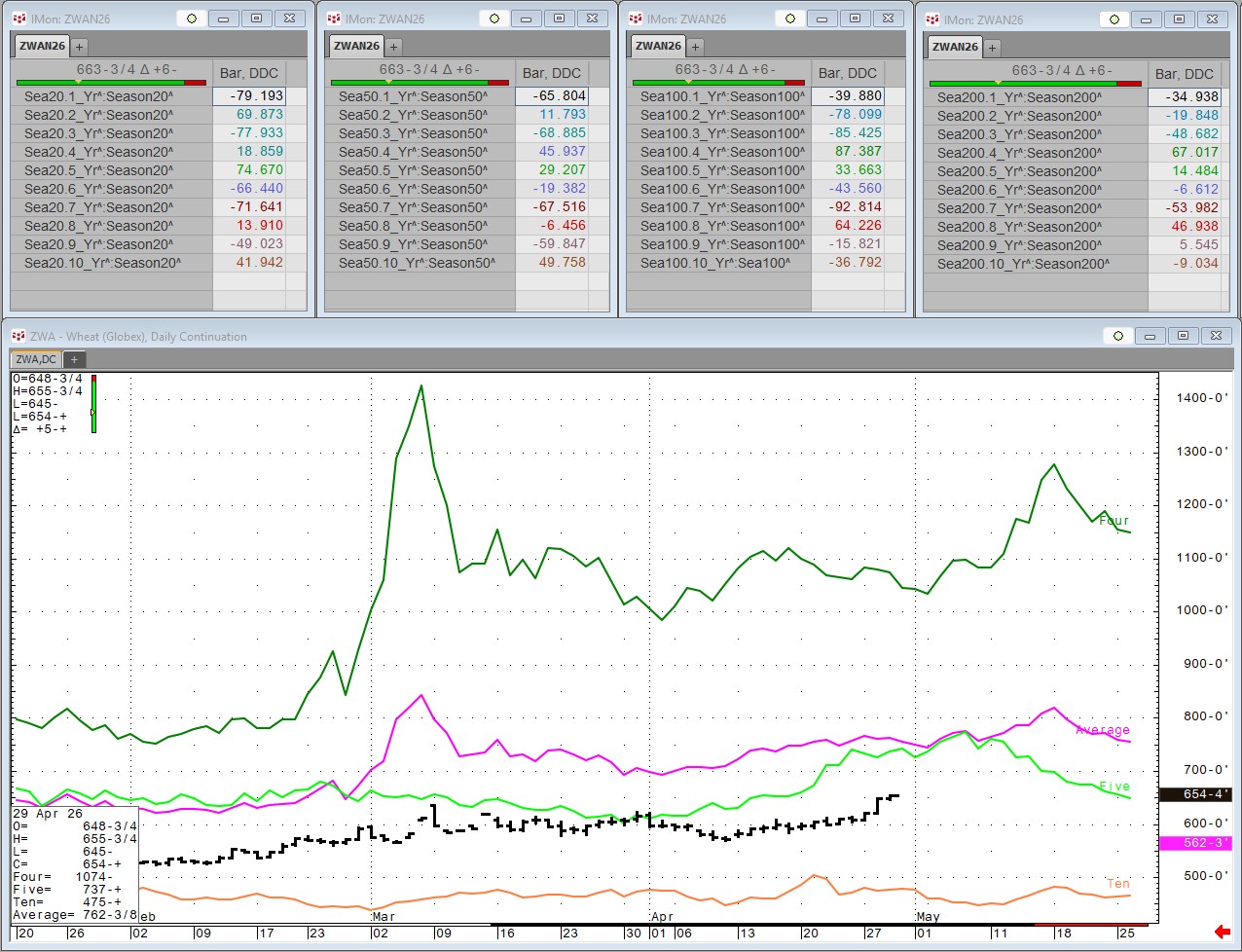
Task: Select the ZWAN26 tab in the Season200 IMon window
Action: coord(955,47)
